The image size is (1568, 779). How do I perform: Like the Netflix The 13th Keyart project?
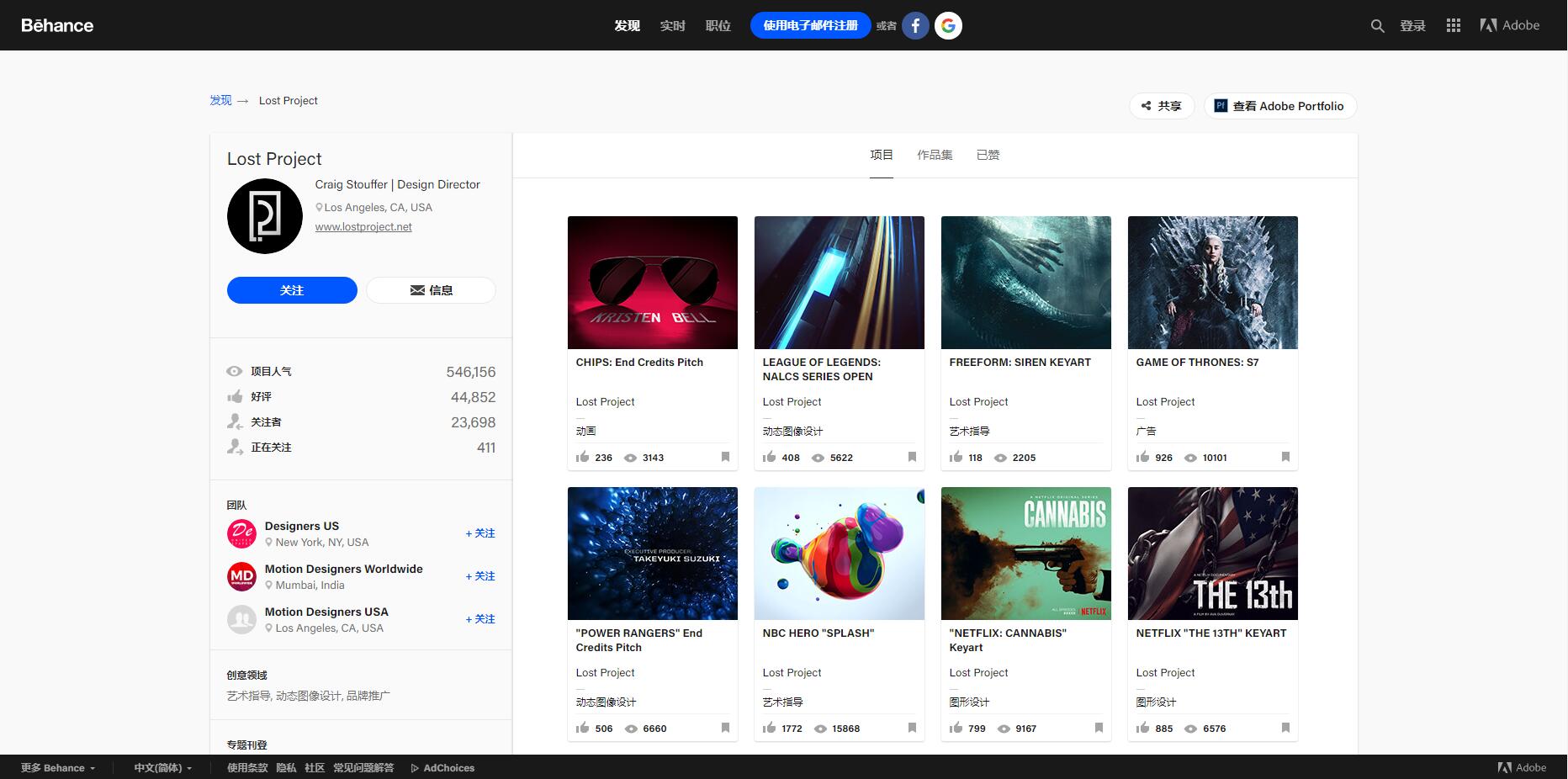point(1142,728)
